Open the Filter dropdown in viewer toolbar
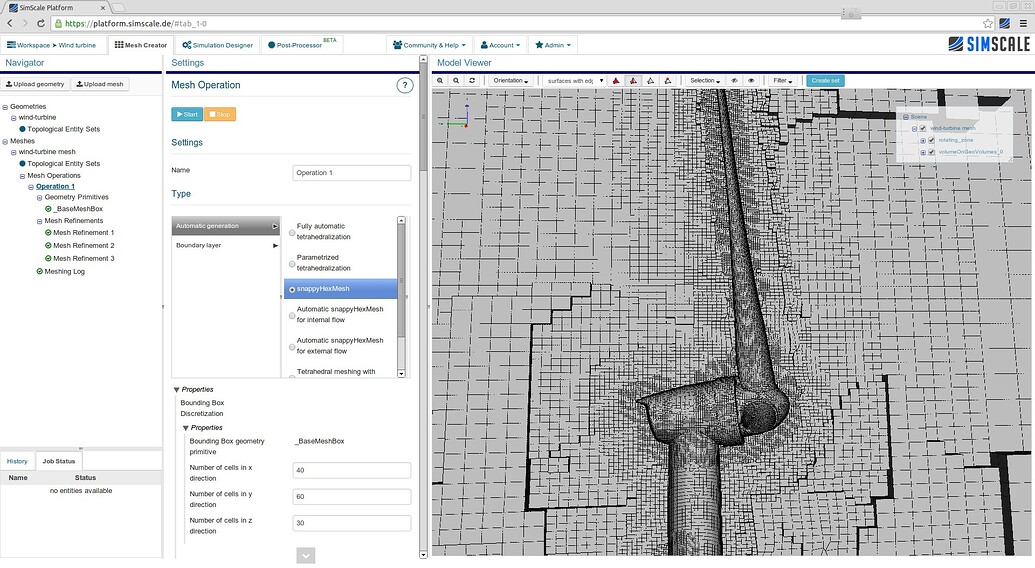 782,80
